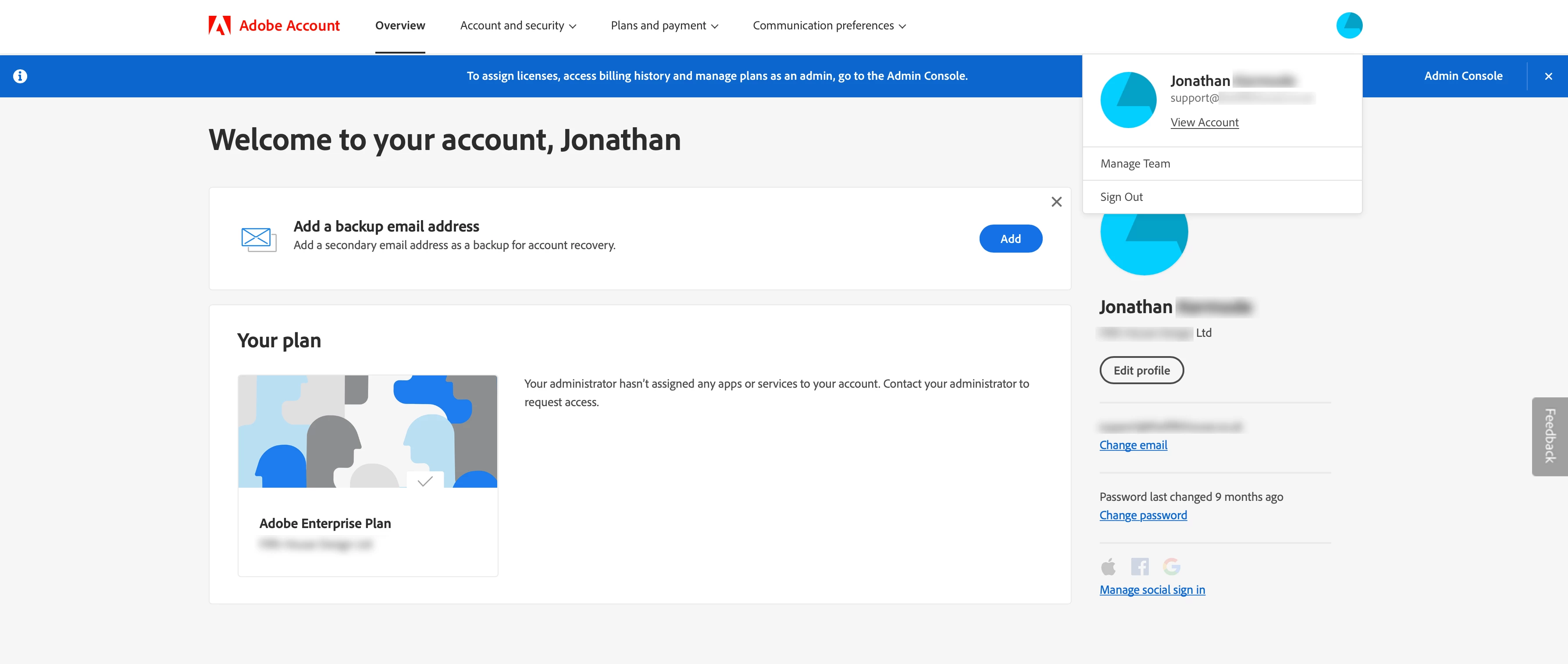This screenshot has width=1568, height=664.
Task: Choose Manage Team from profile menu
Action: pos(1135,164)
